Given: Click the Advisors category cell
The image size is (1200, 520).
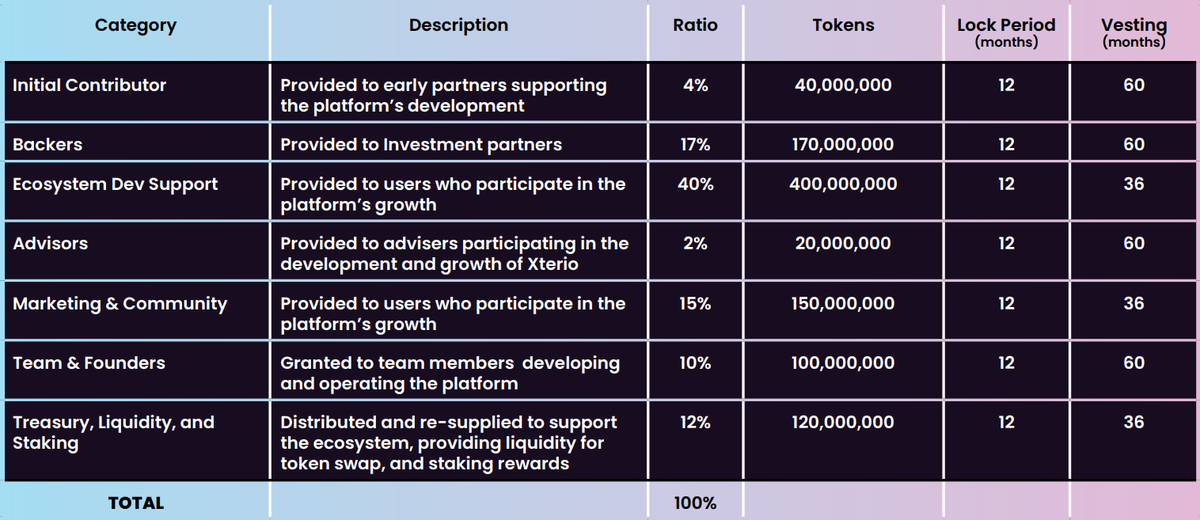Looking at the screenshot, I should pyautogui.click(x=50, y=244).
